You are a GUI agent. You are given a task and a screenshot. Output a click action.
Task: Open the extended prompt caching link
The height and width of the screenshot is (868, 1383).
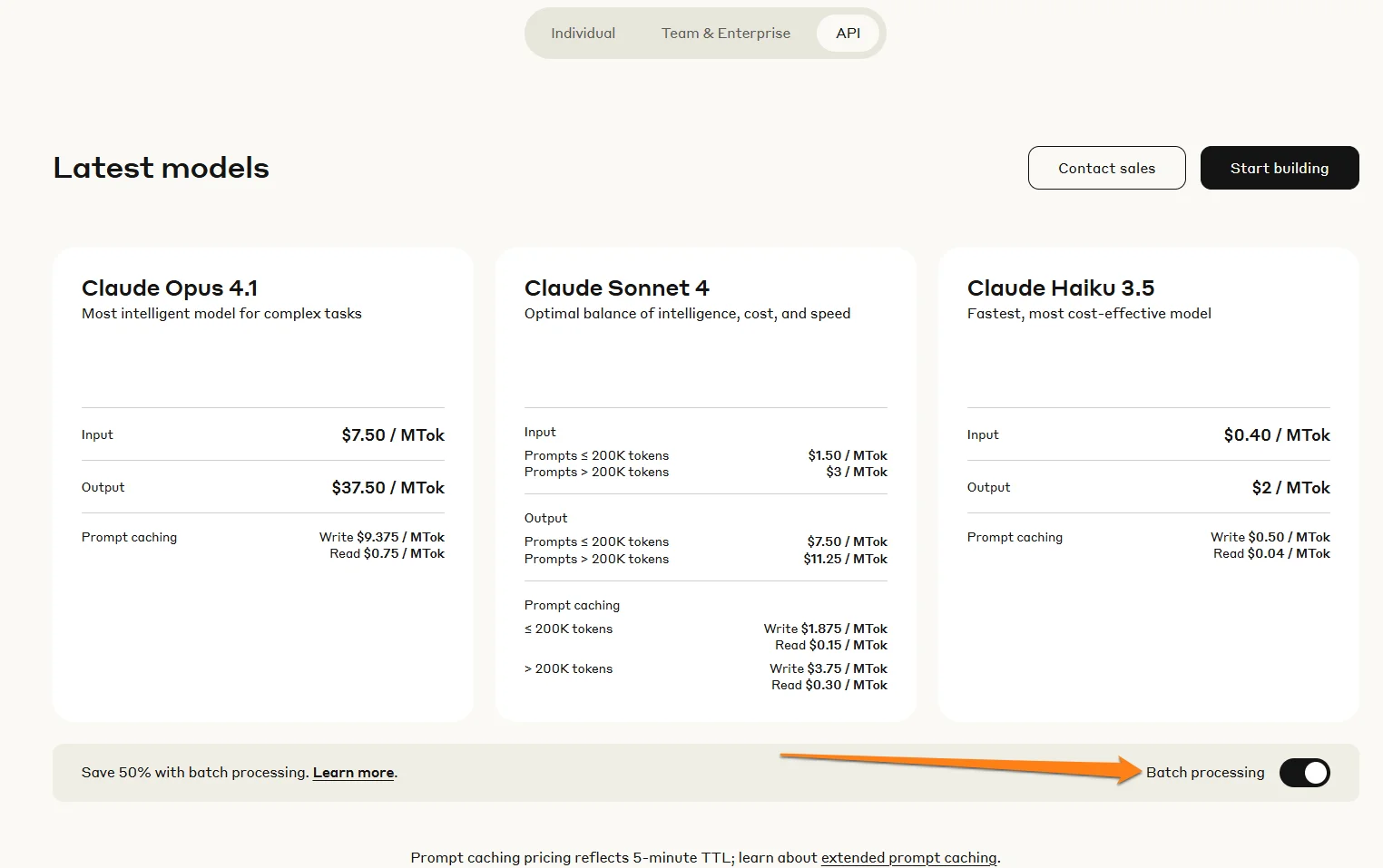pos(908,857)
